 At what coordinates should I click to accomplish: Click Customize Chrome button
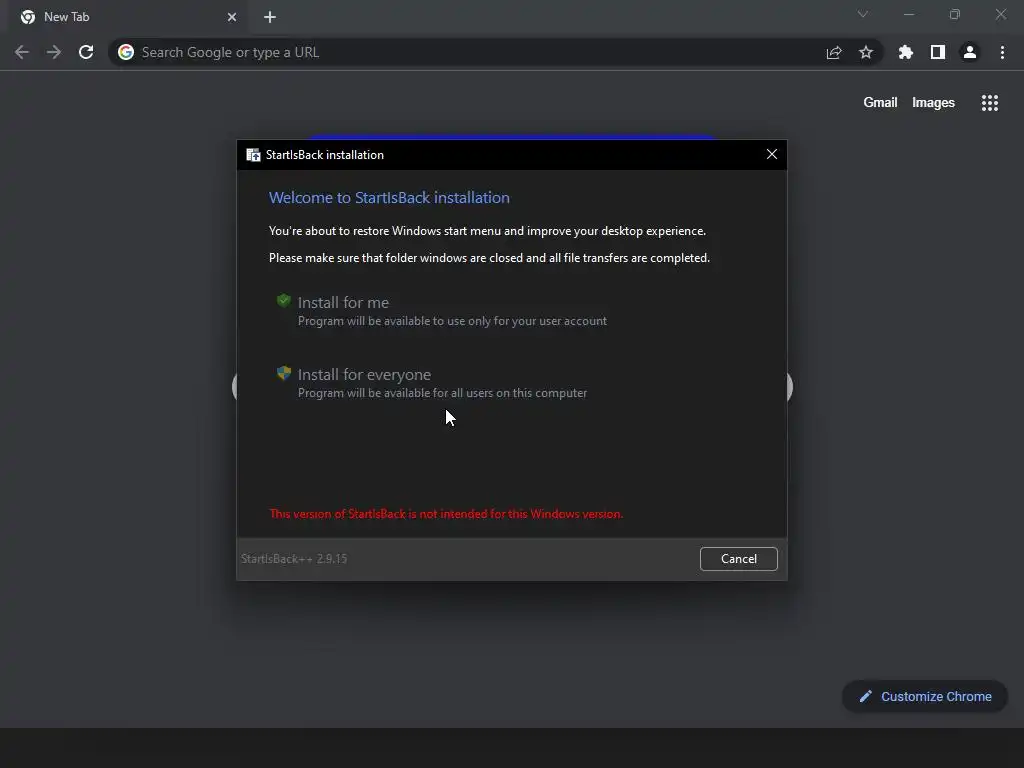(x=925, y=697)
